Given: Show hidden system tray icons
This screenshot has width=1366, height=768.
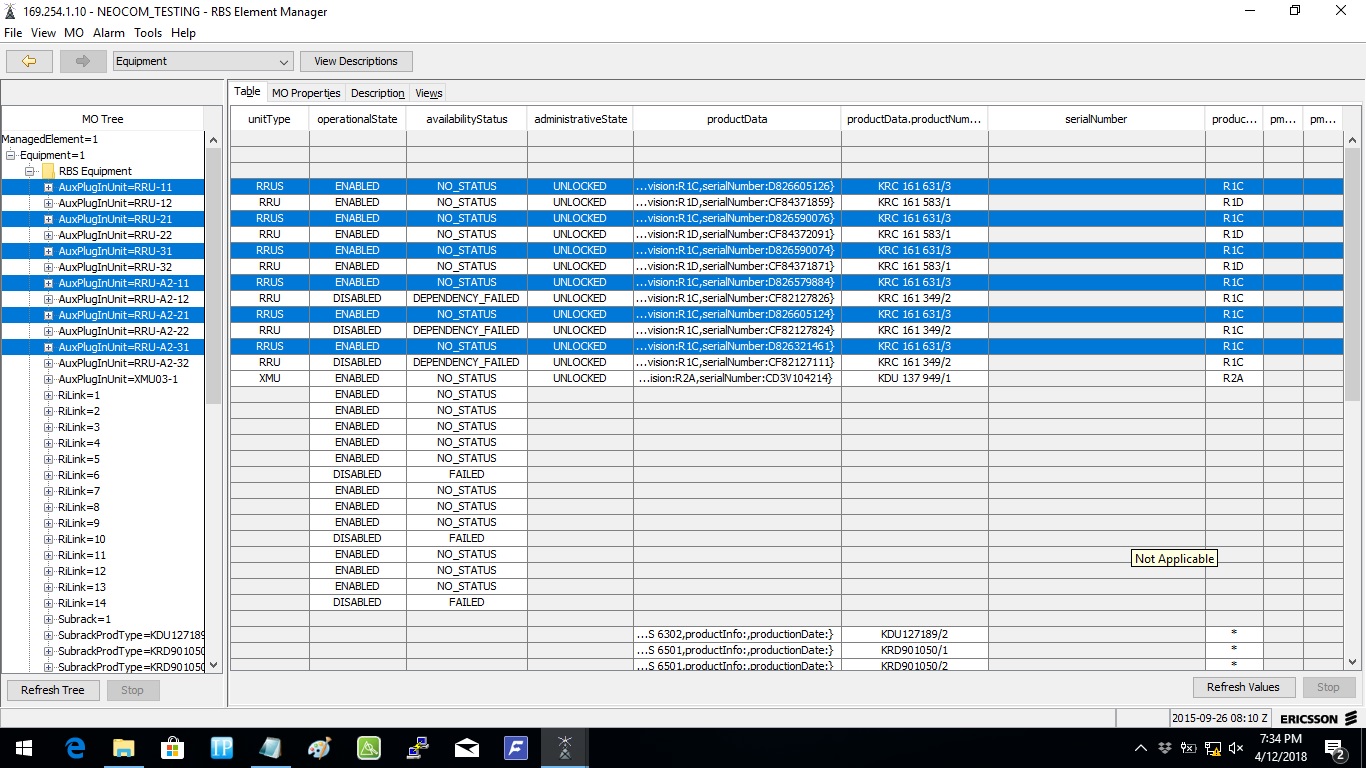Looking at the screenshot, I should coord(1141,747).
